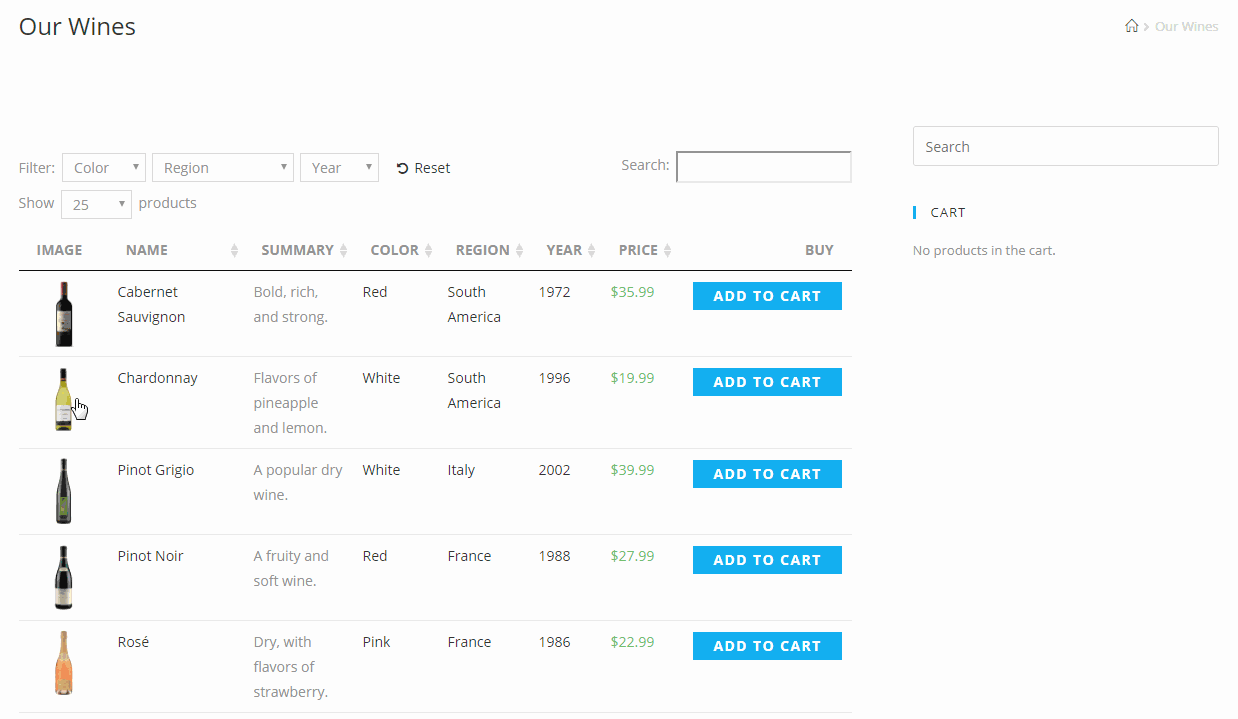Add Cabernet Sauvignon to the cart

[767, 295]
